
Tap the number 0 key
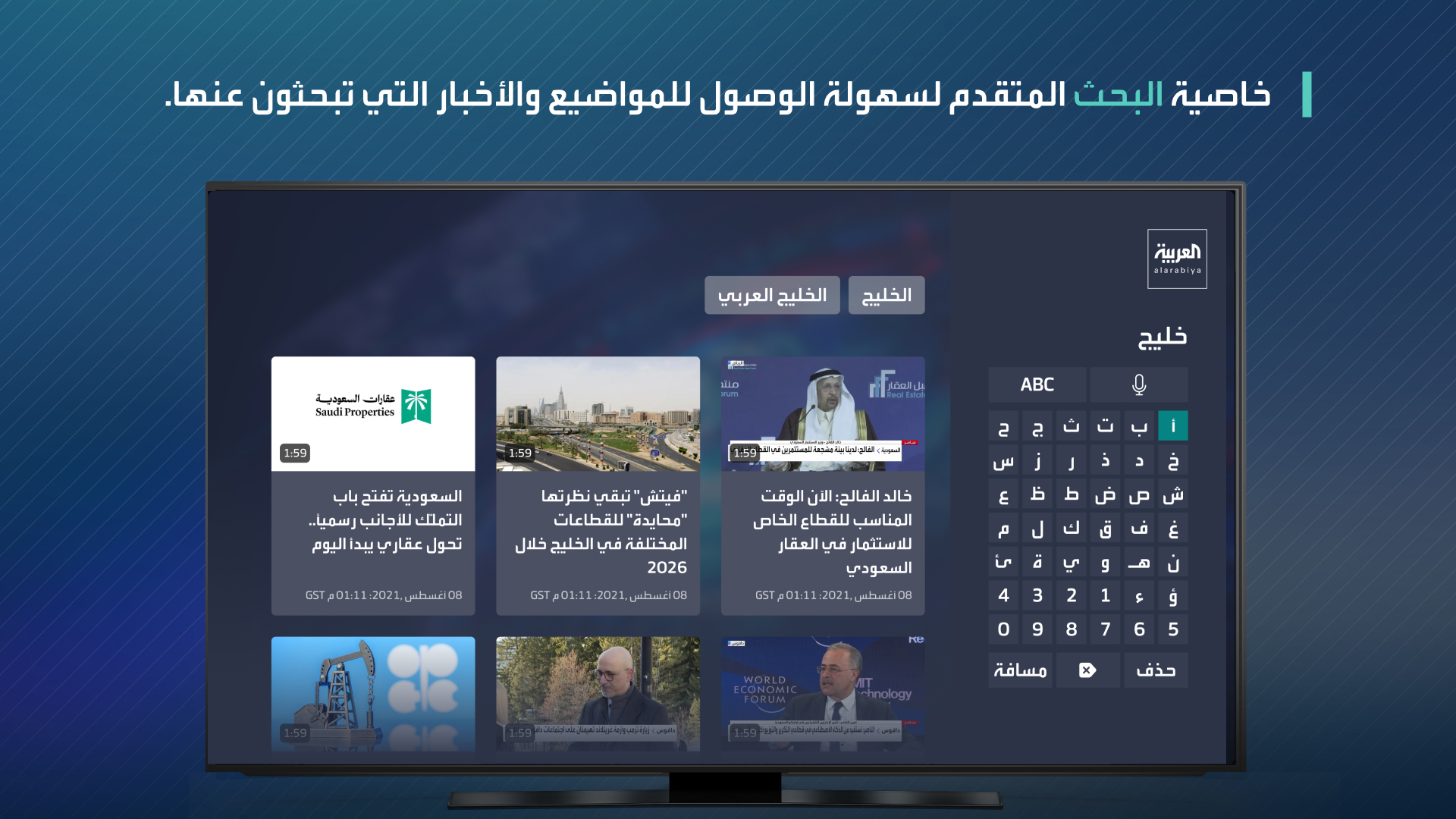point(1003,629)
